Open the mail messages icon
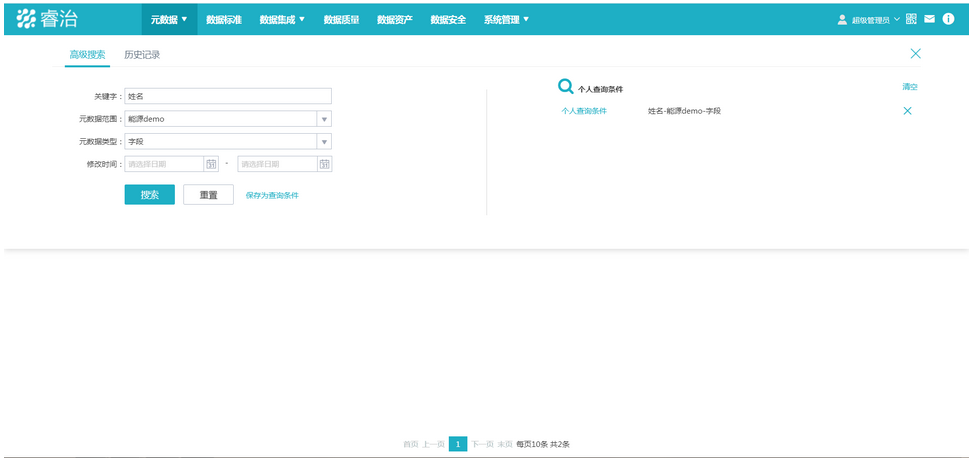The image size is (976, 464). [x=929, y=19]
